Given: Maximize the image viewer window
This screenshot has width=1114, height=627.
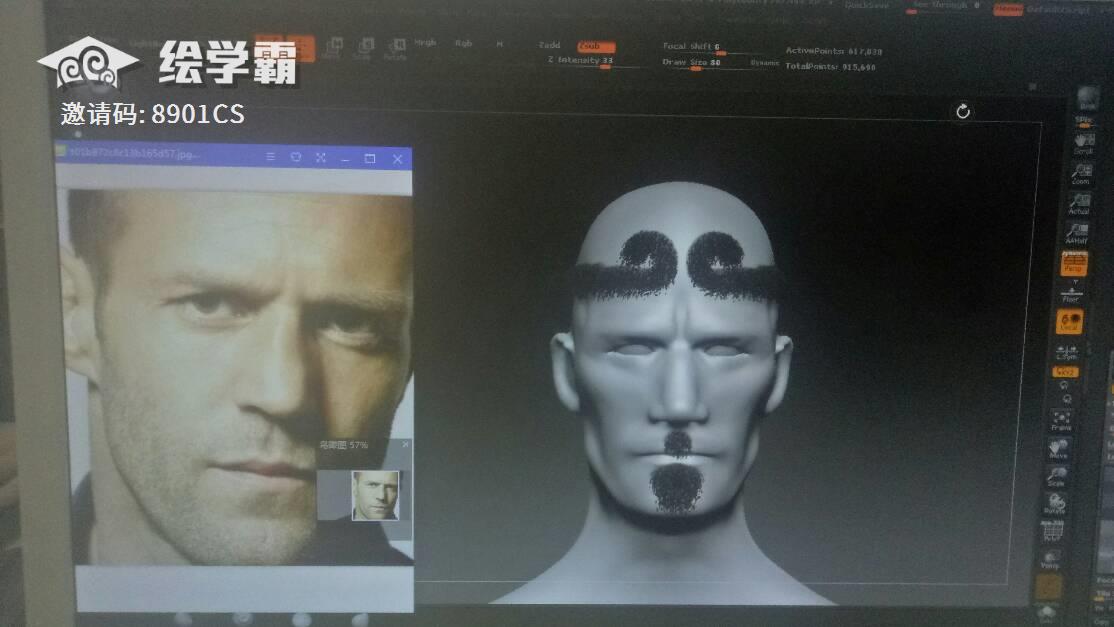Looking at the screenshot, I should point(369,158).
